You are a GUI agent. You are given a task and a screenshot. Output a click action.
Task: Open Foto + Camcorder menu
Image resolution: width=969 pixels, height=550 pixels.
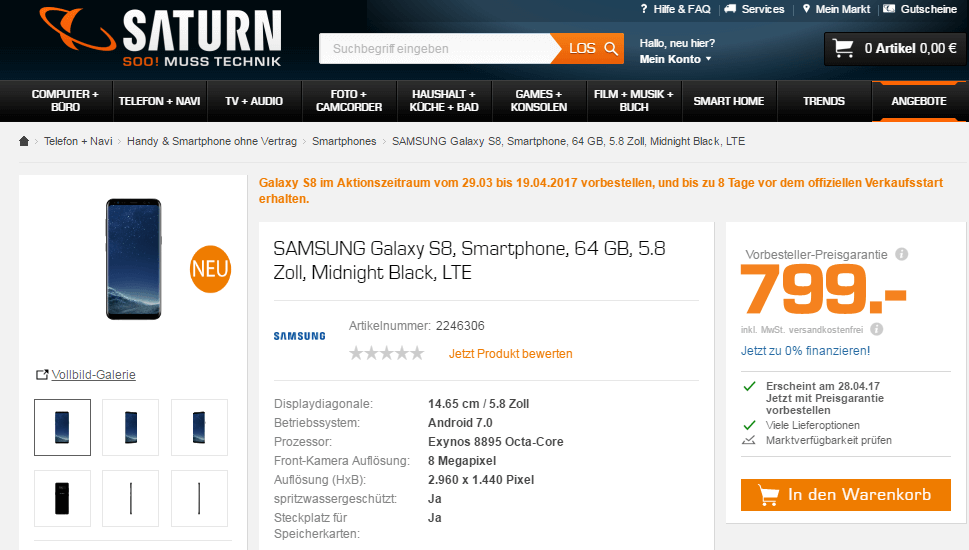click(349, 101)
